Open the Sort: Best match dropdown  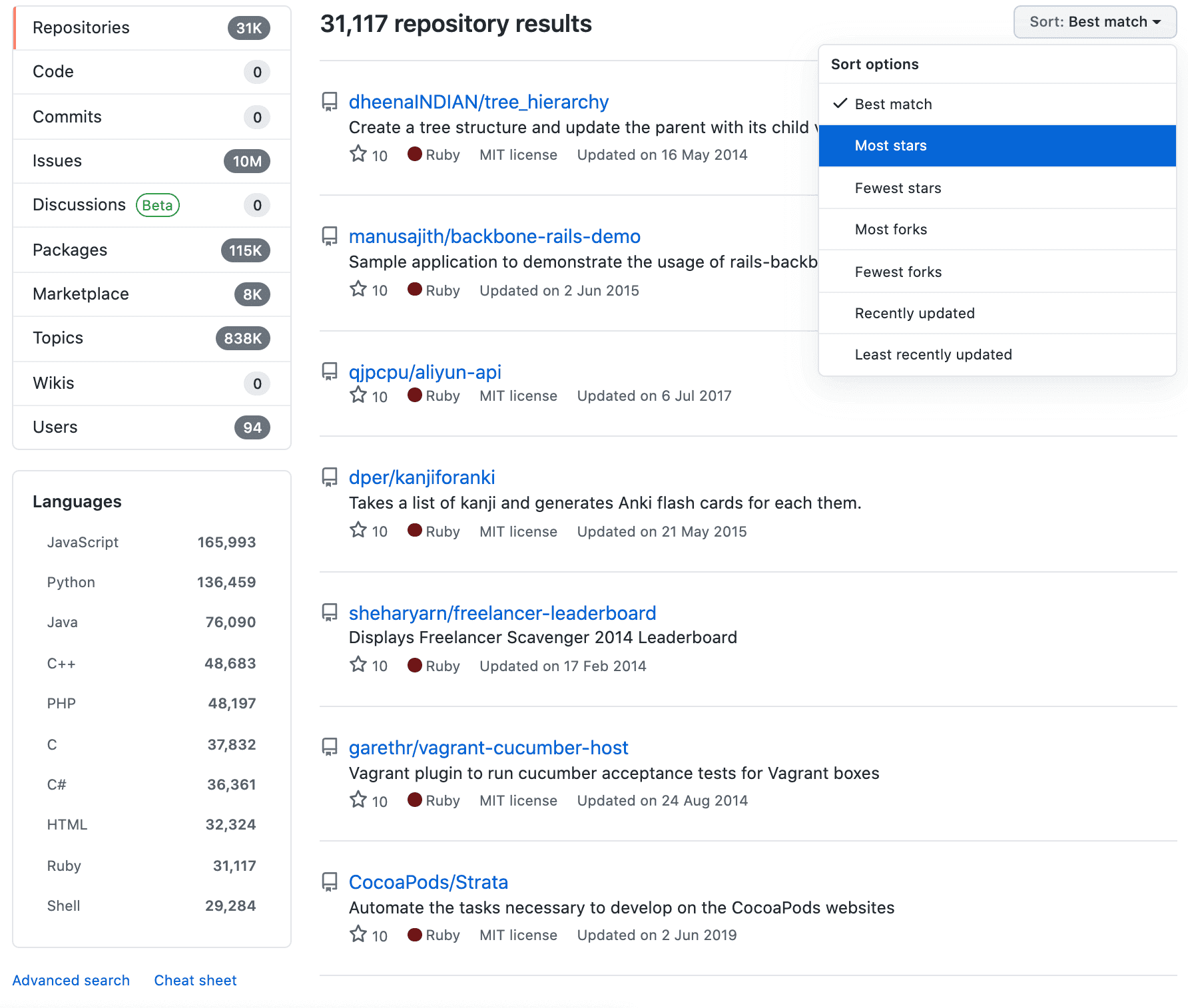[1094, 21]
